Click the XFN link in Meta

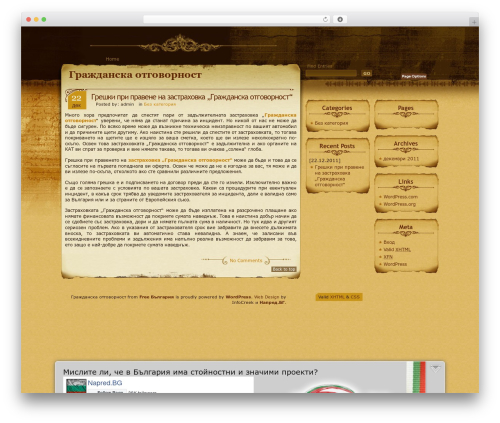click(388, 257)
